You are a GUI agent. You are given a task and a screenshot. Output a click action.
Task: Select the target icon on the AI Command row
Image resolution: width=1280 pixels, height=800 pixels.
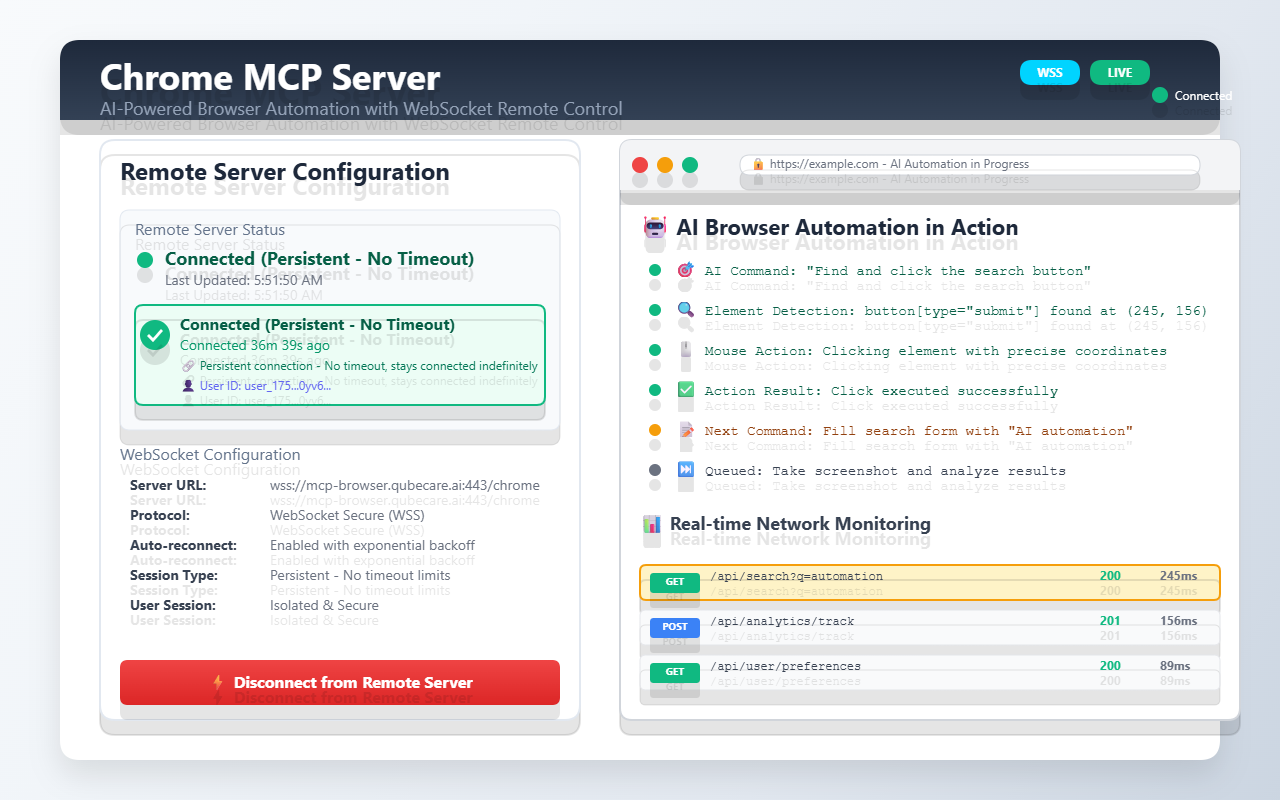(x=685, y=270)
